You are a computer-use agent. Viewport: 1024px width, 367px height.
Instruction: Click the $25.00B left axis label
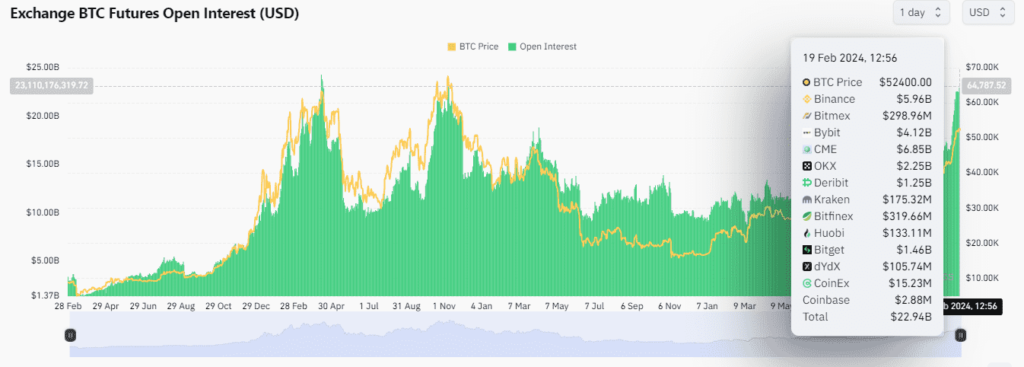coord(42,67)
